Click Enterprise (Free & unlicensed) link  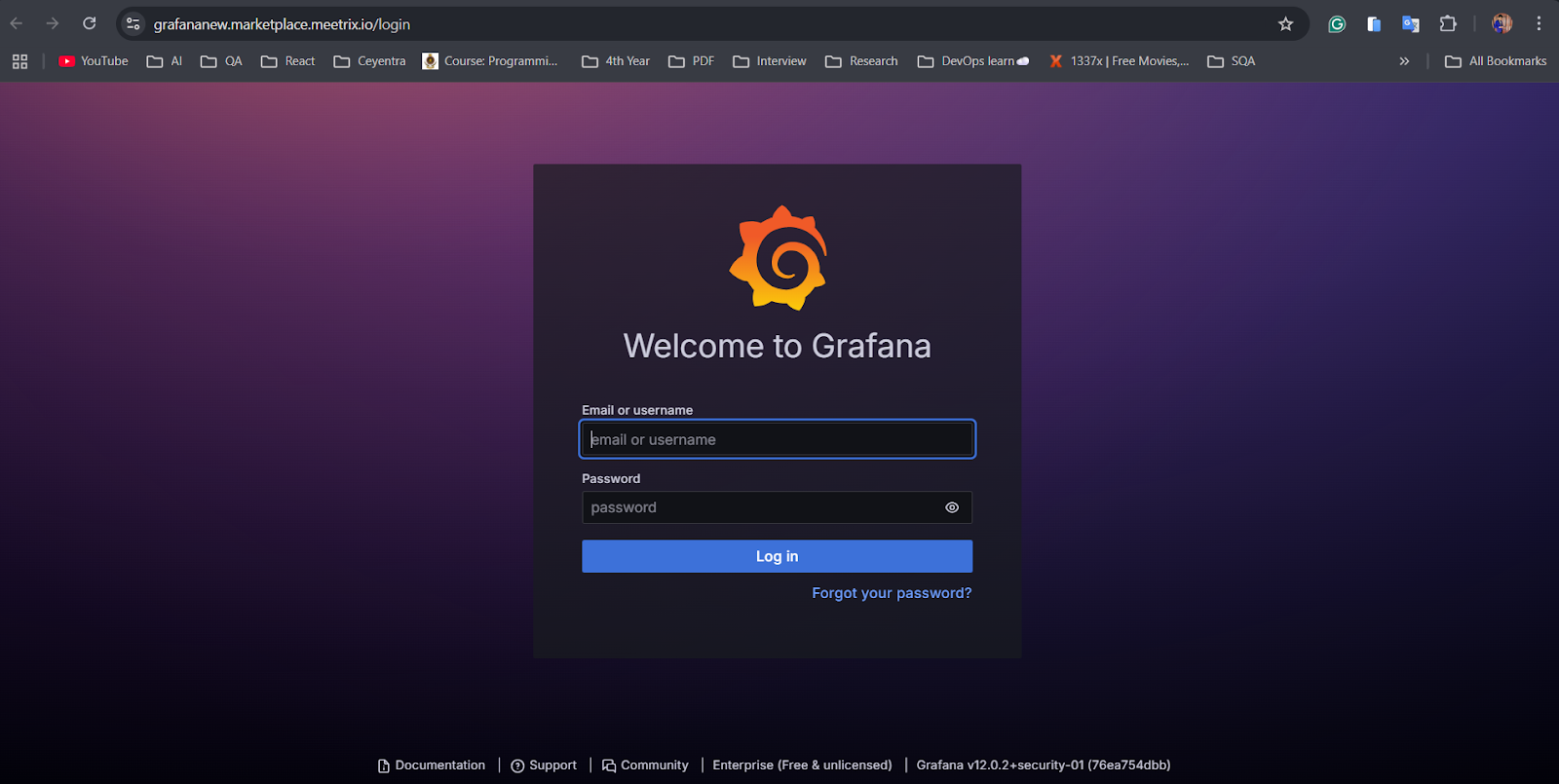802,765
